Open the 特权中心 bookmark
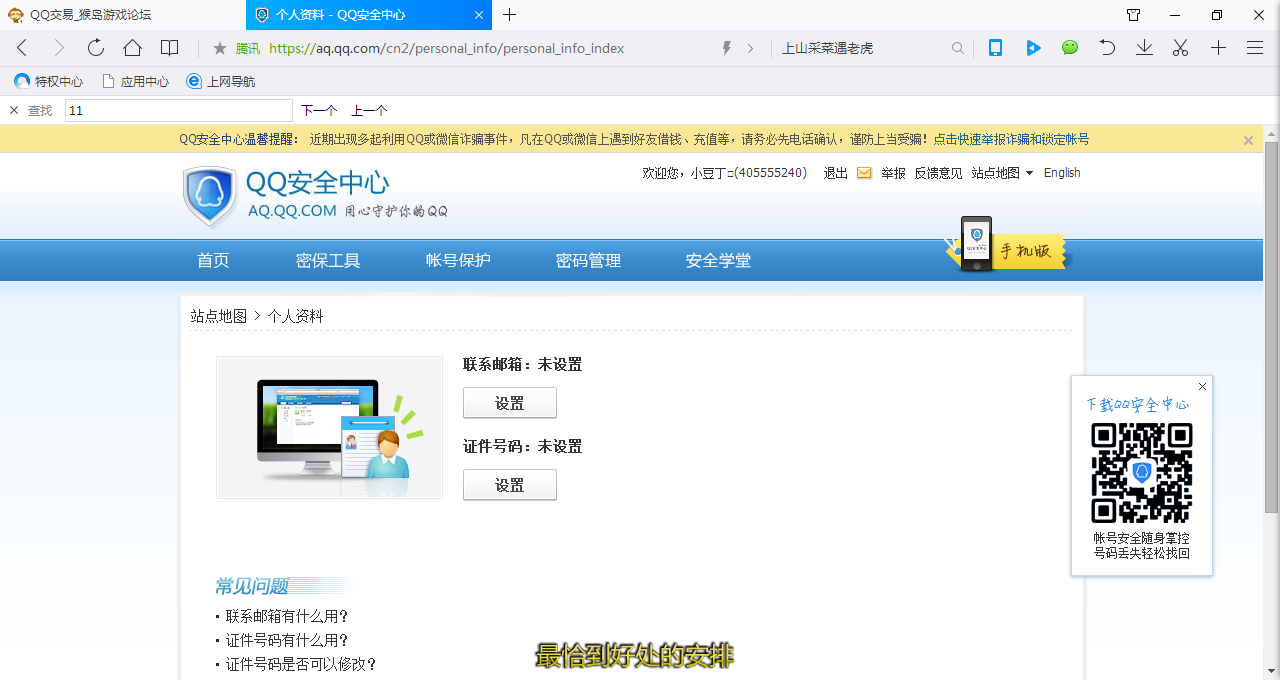 click(x=49, y=82)
